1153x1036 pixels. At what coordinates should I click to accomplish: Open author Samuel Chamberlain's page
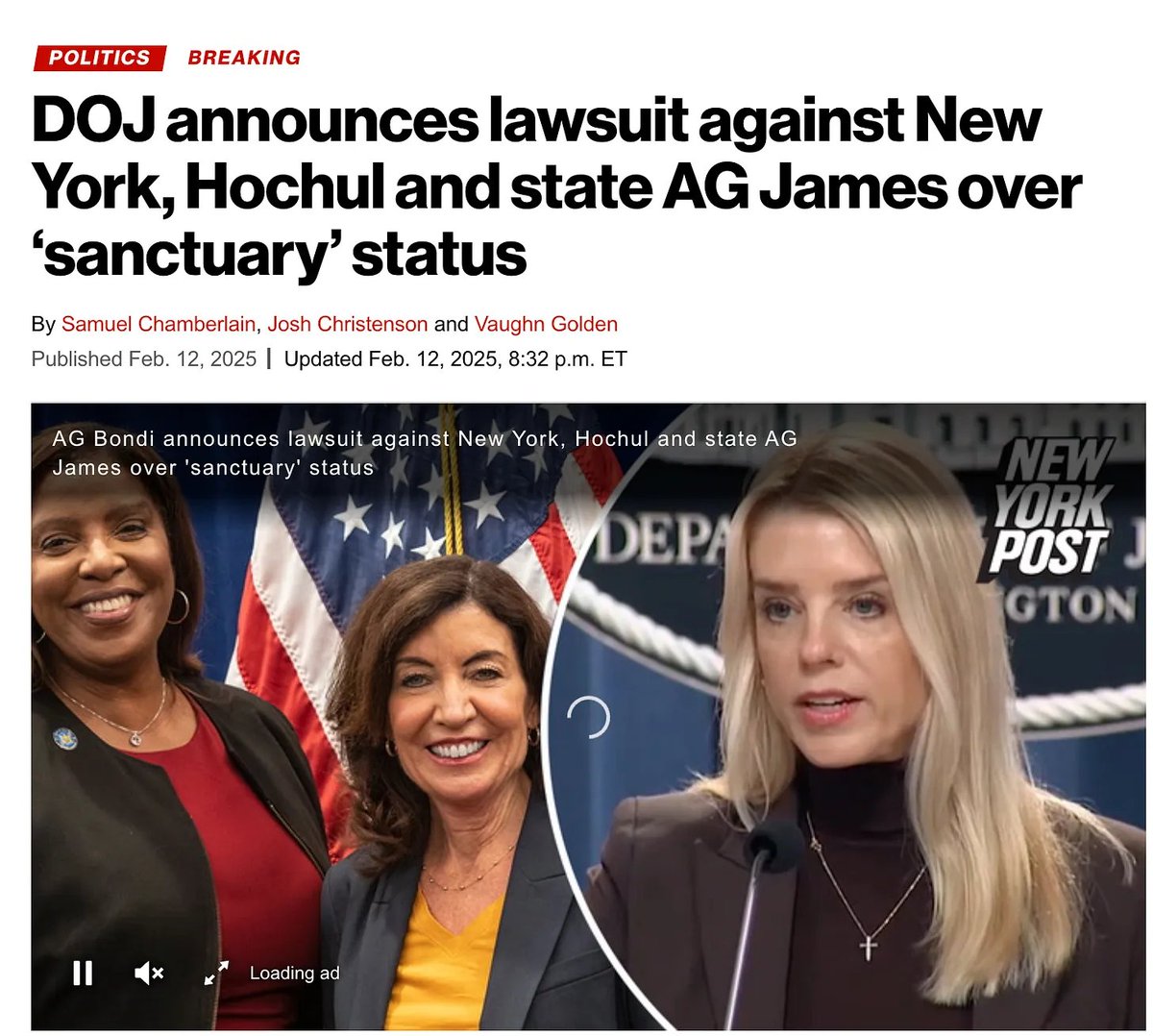coord(159,324)
